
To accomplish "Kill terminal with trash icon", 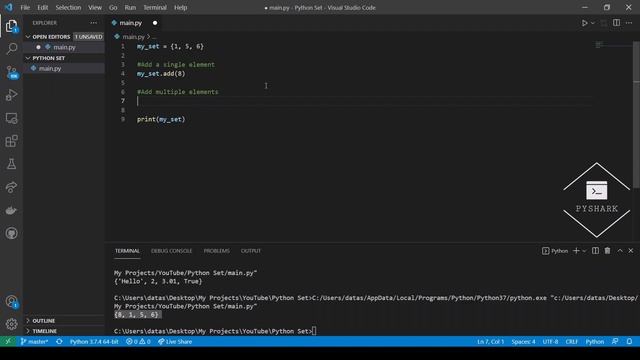I will tap(607, 251).
